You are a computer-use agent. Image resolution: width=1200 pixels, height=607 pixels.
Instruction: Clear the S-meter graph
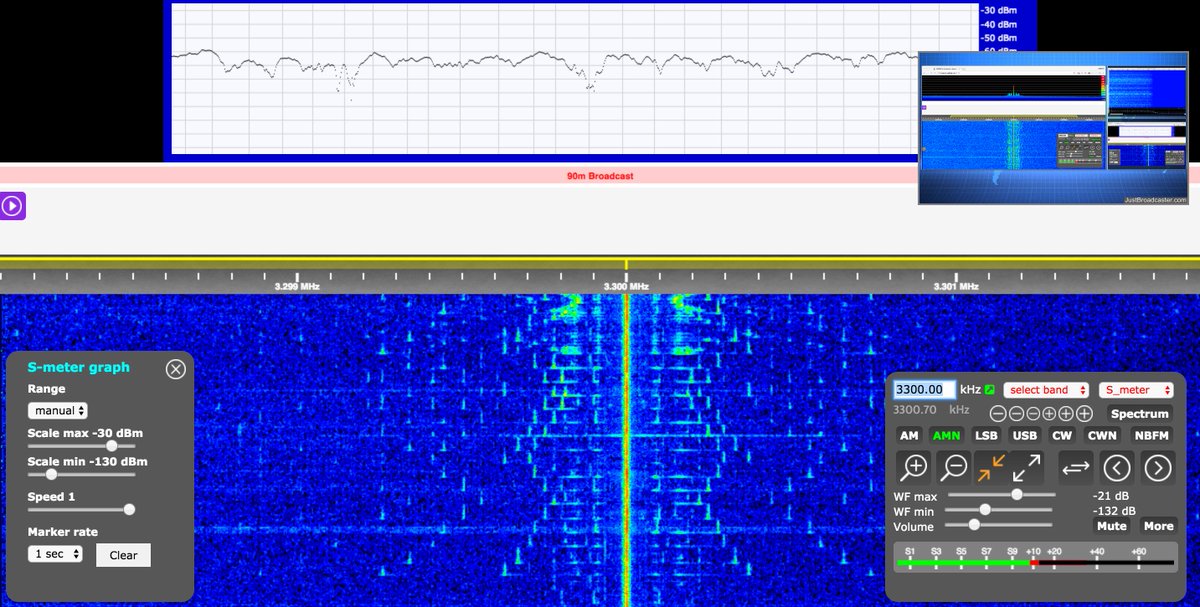123,555
